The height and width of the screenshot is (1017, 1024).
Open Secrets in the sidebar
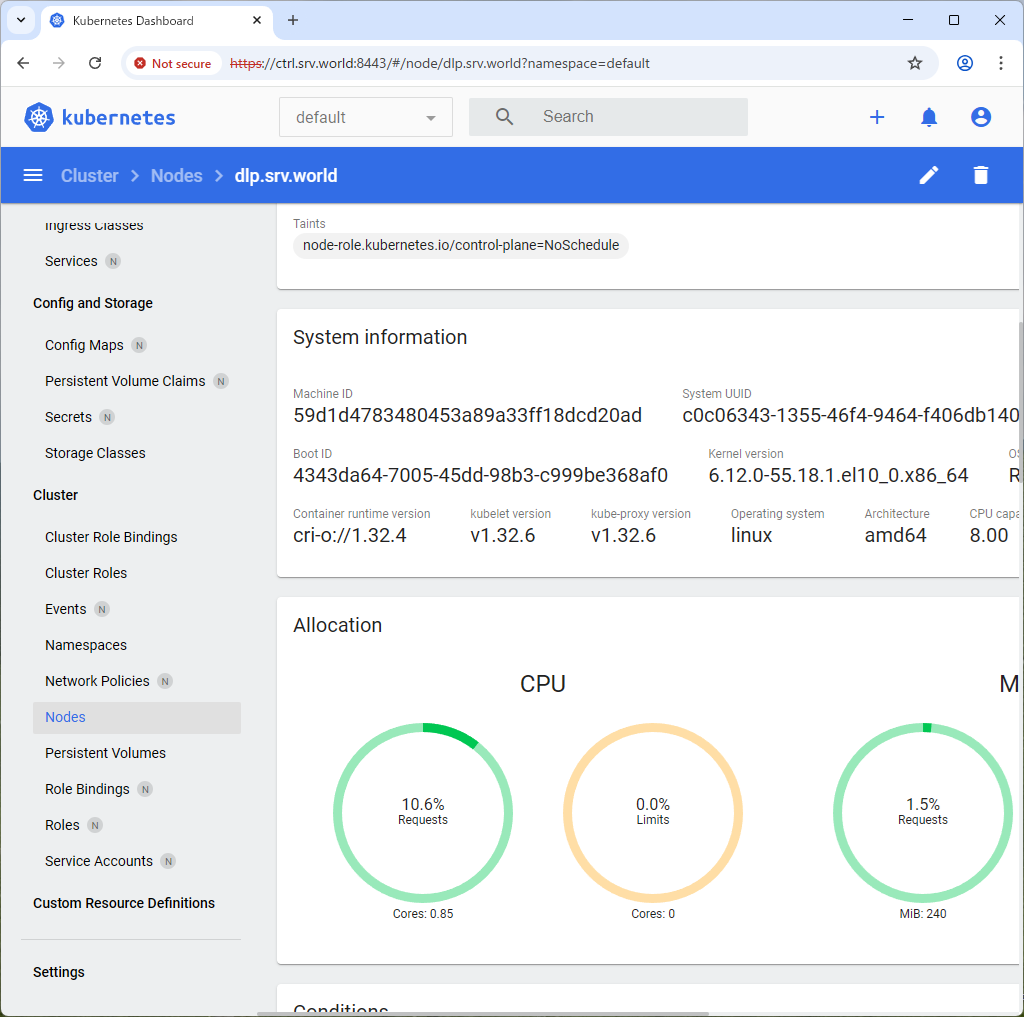(68, 417)
